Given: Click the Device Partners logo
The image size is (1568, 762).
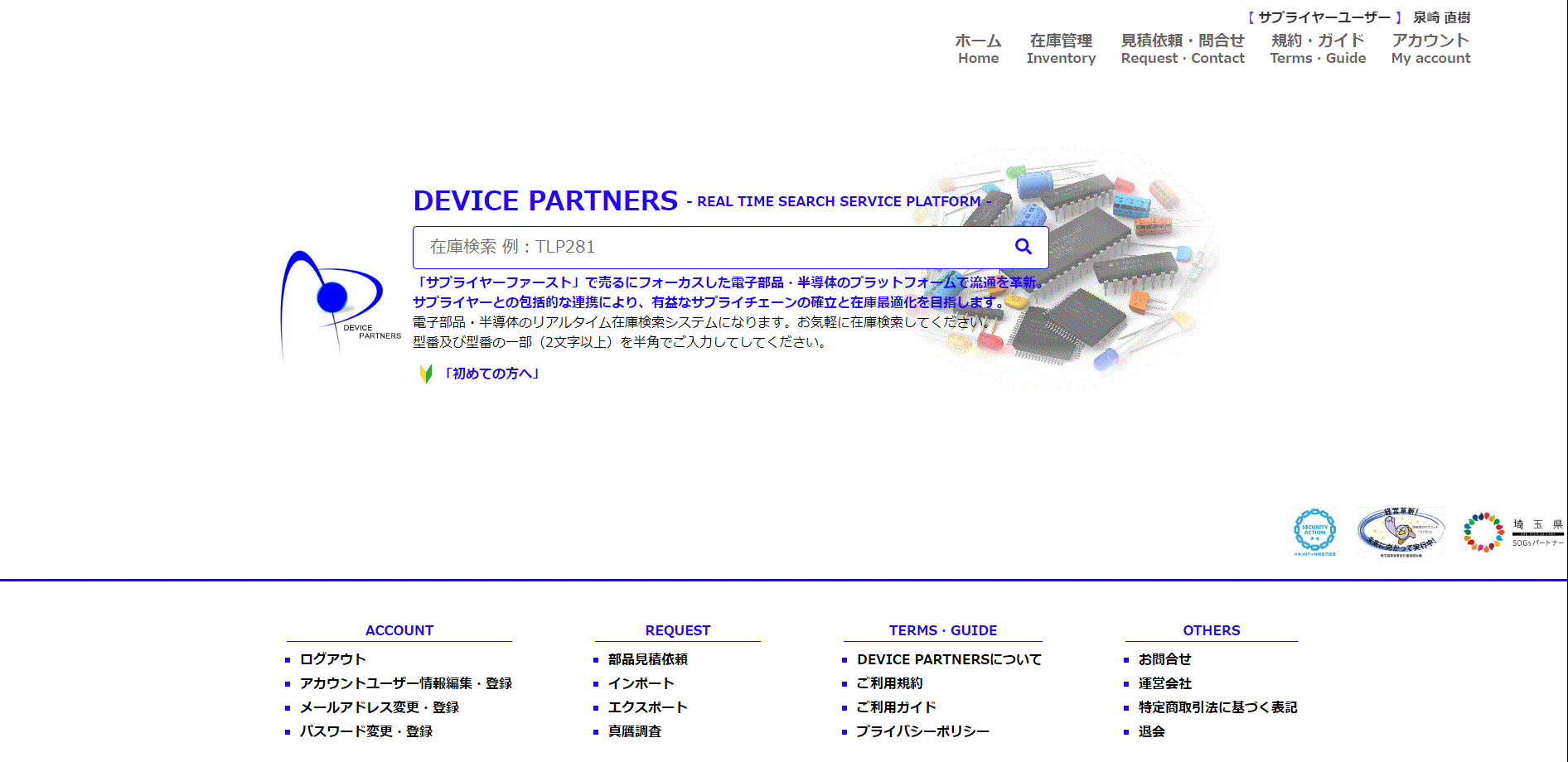Looking at the screenshot, I should [x=341, y=304].
